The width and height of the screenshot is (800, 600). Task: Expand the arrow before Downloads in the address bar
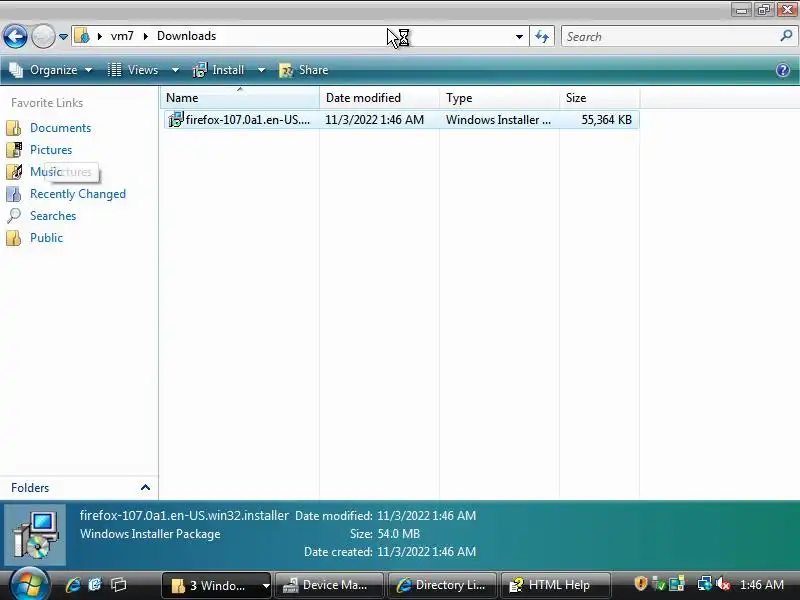145,36
